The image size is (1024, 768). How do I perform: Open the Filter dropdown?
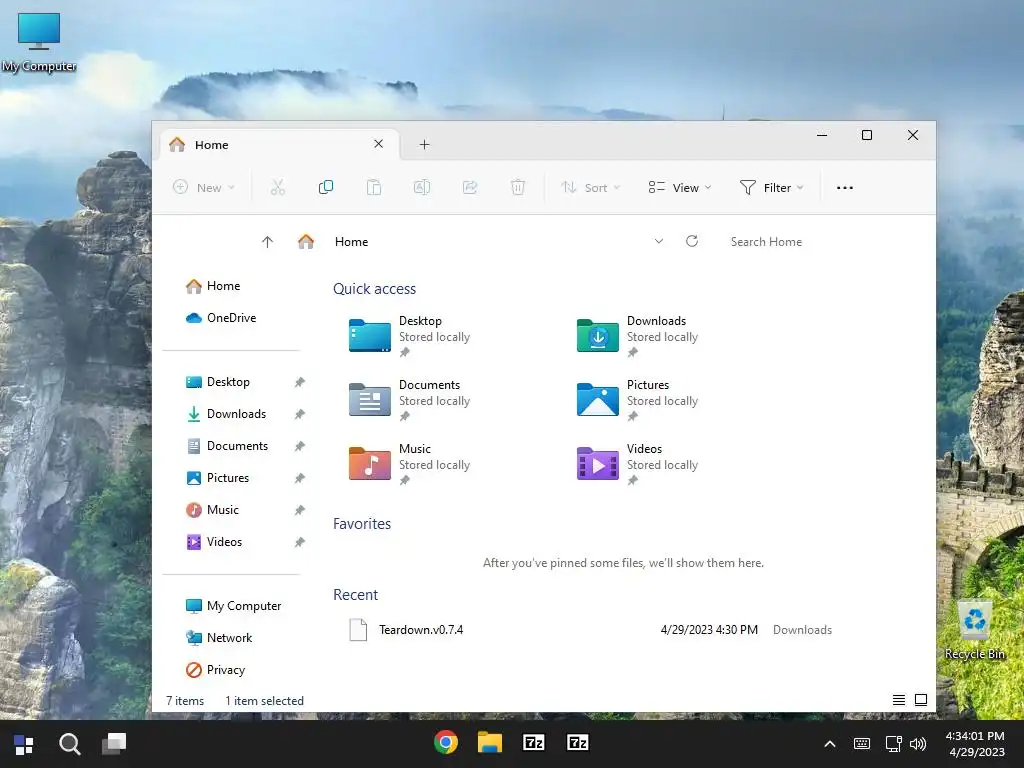click(771, 187)
